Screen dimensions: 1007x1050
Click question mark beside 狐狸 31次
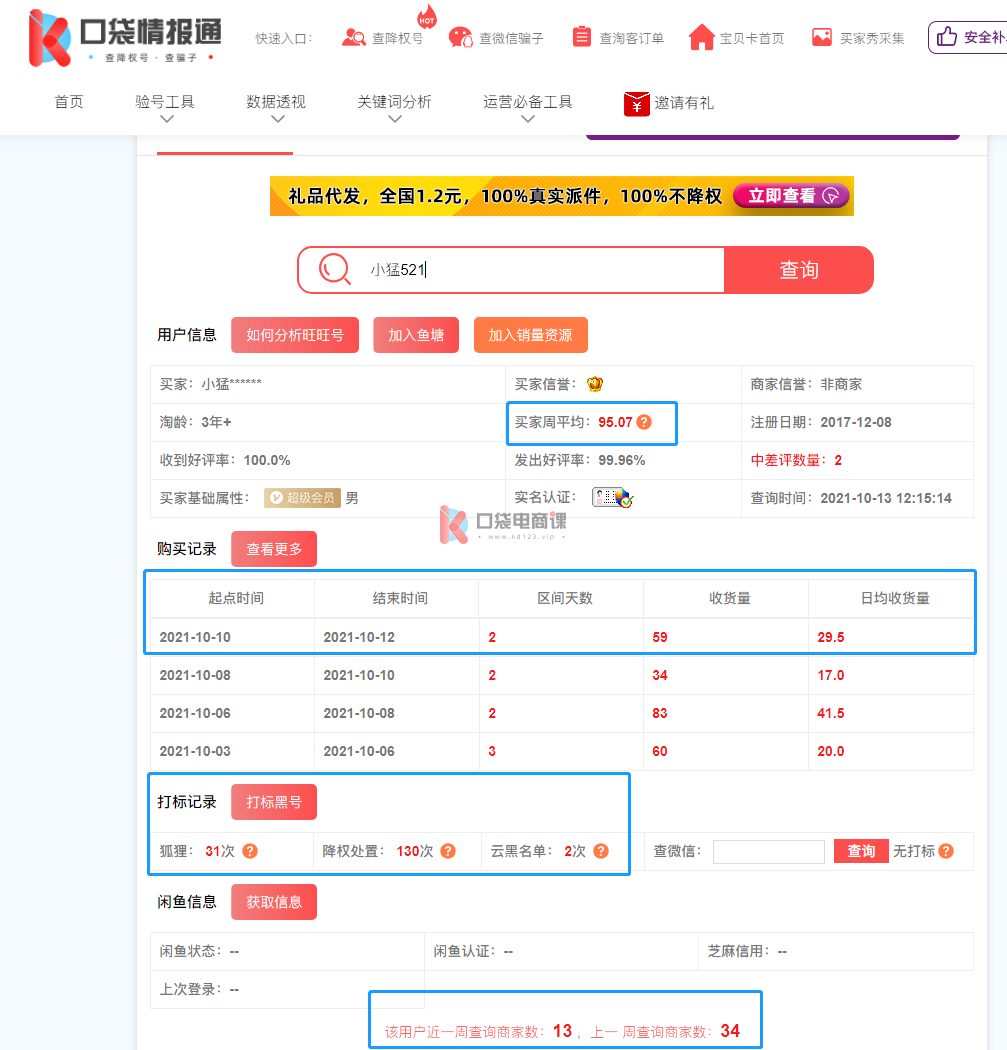point(250,851)
